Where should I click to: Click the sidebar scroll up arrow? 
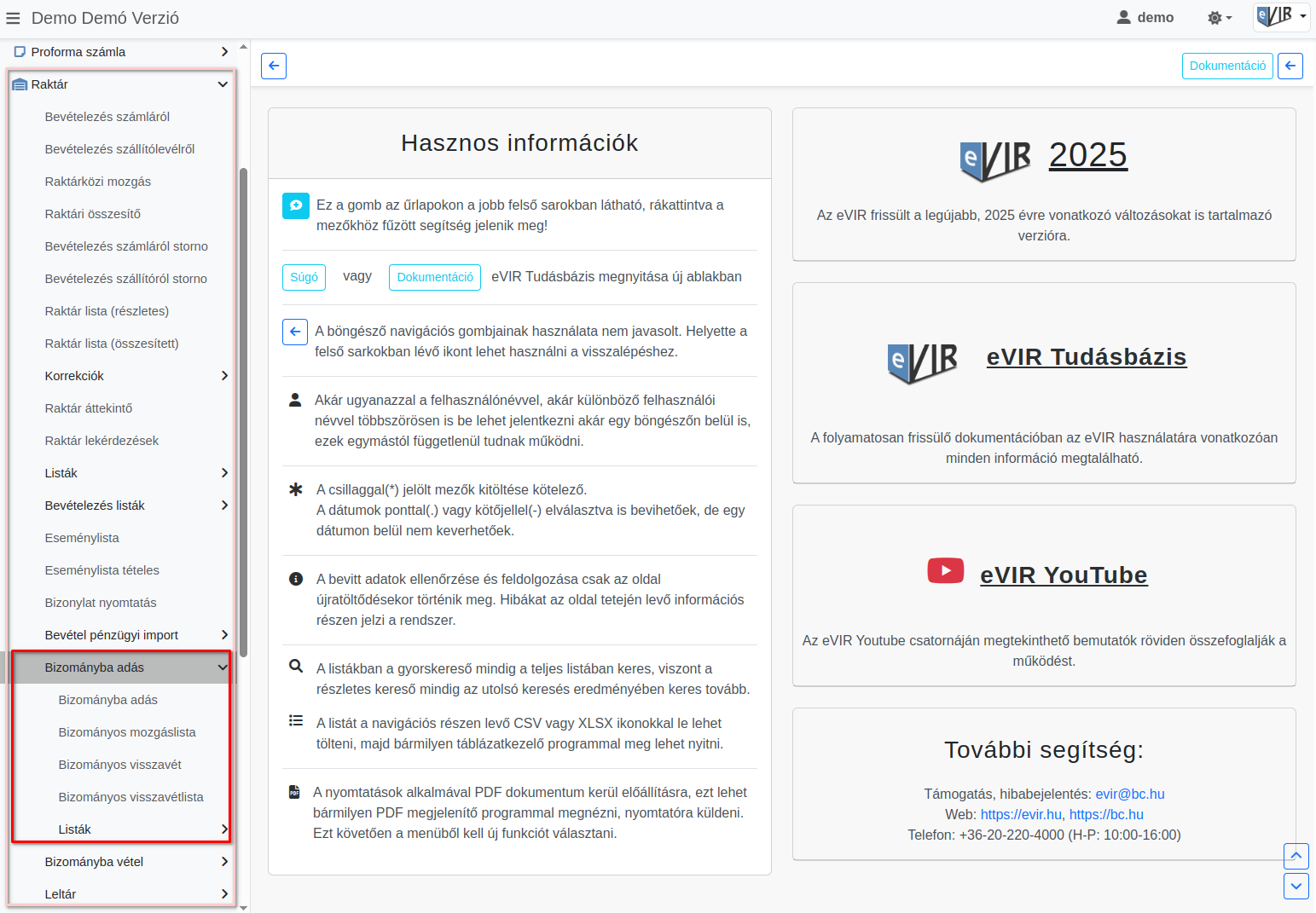point(244,46)
